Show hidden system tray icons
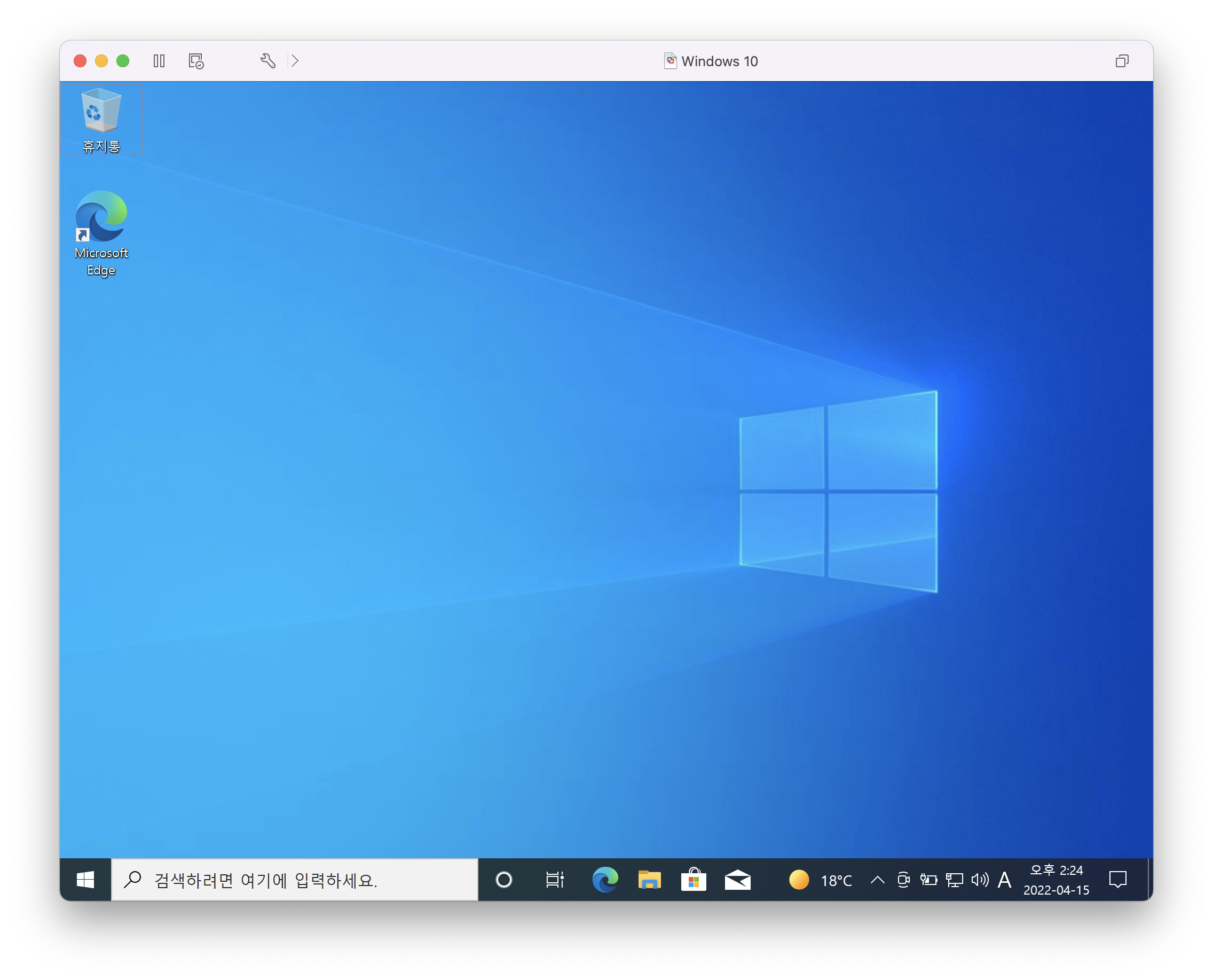This screenshot has width=1213, height=980. pyautogui.click(x=878, y=880)
